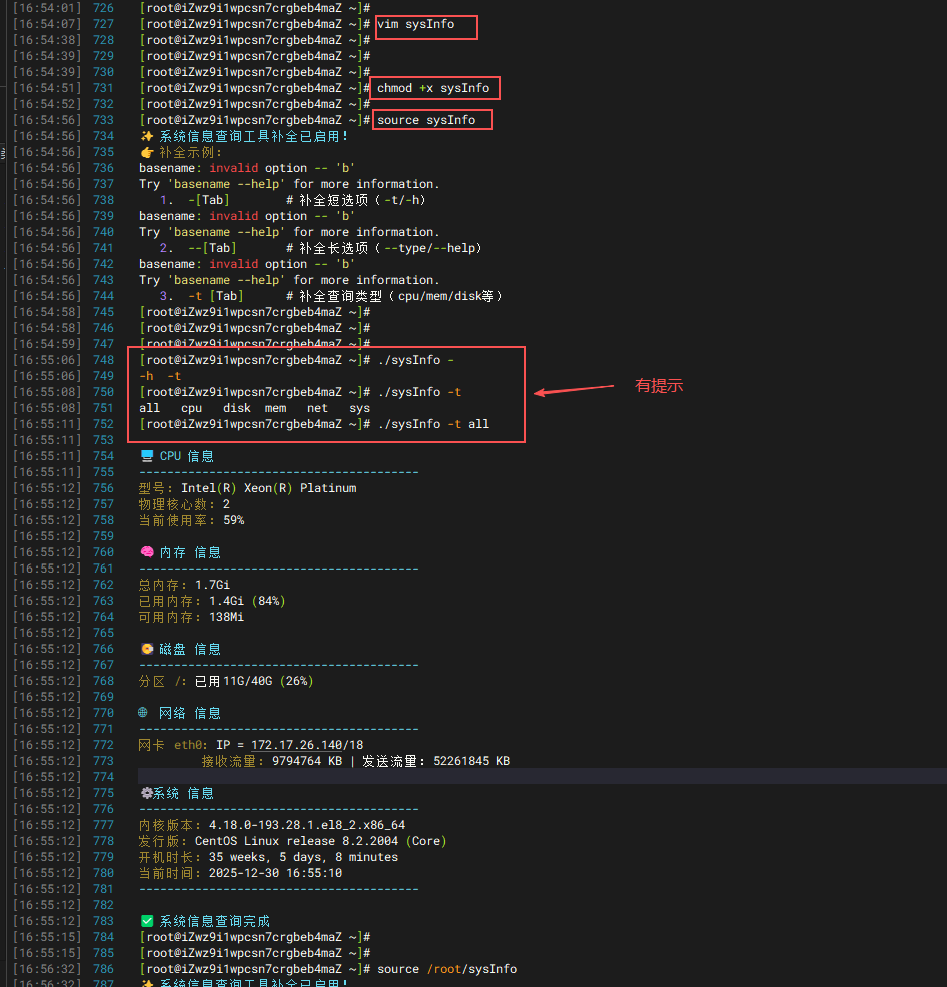Image resolution: width=947 pixels, height=987 pixels.
Task: Click the 'source /root/sysInfo' command text
Action: (447, 969)
